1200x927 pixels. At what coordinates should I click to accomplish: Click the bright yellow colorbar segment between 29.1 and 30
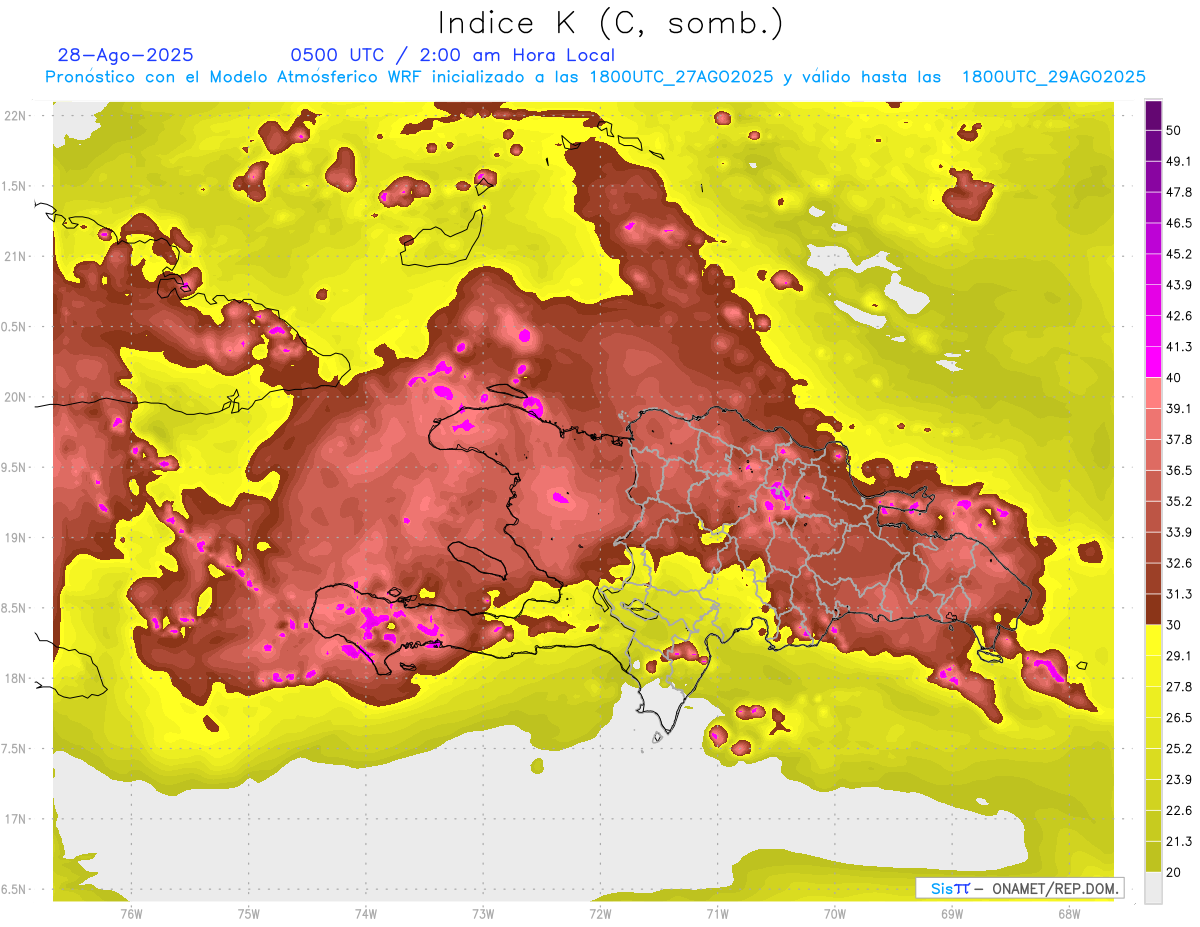click(x=1153, y=640)
